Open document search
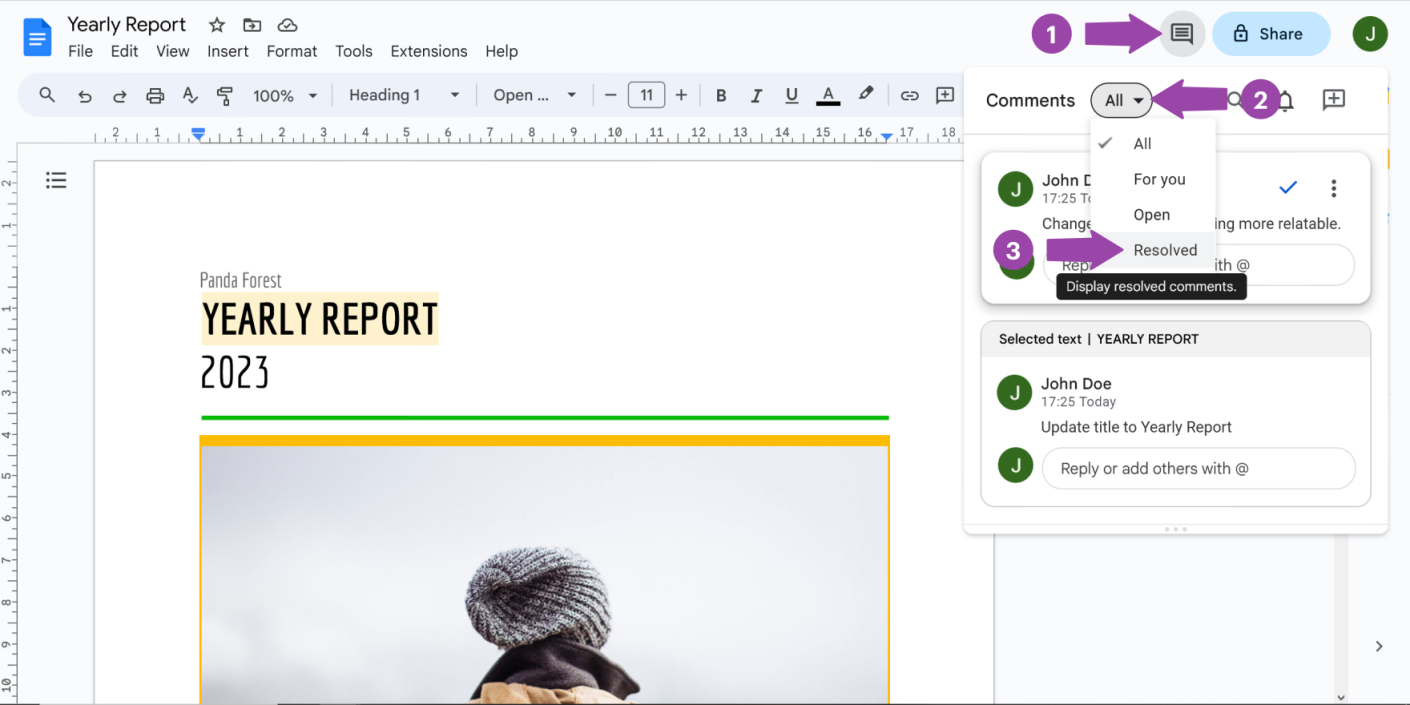 tap(46, 95)
